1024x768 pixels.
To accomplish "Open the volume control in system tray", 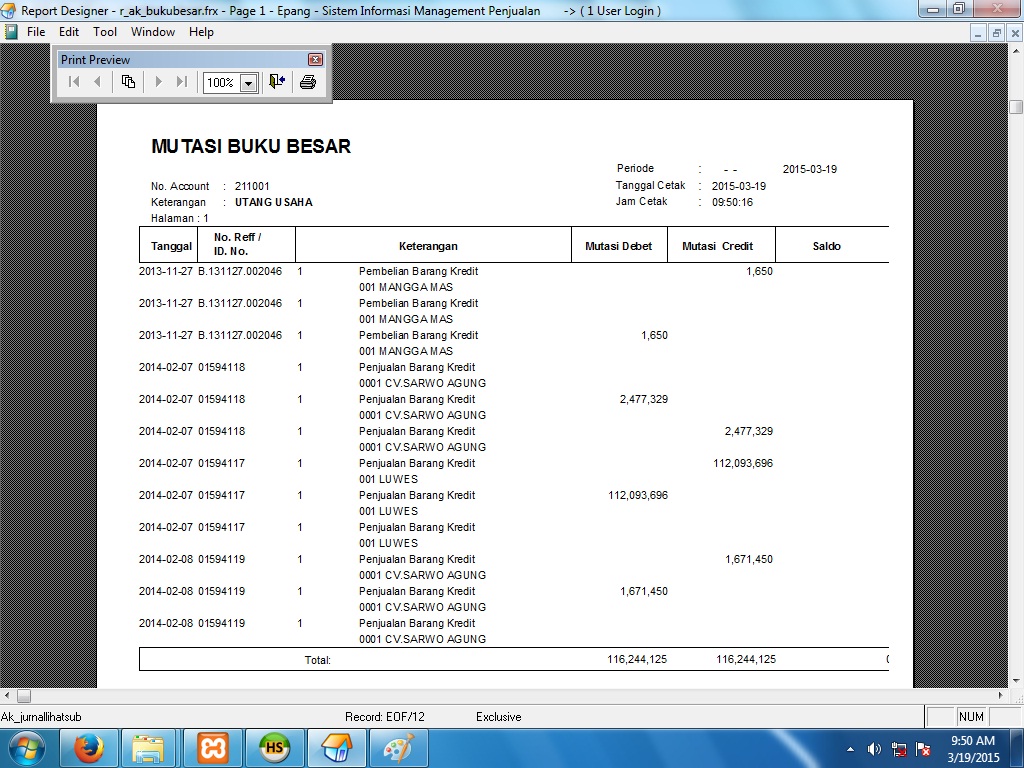I will [x=874, y=749].
